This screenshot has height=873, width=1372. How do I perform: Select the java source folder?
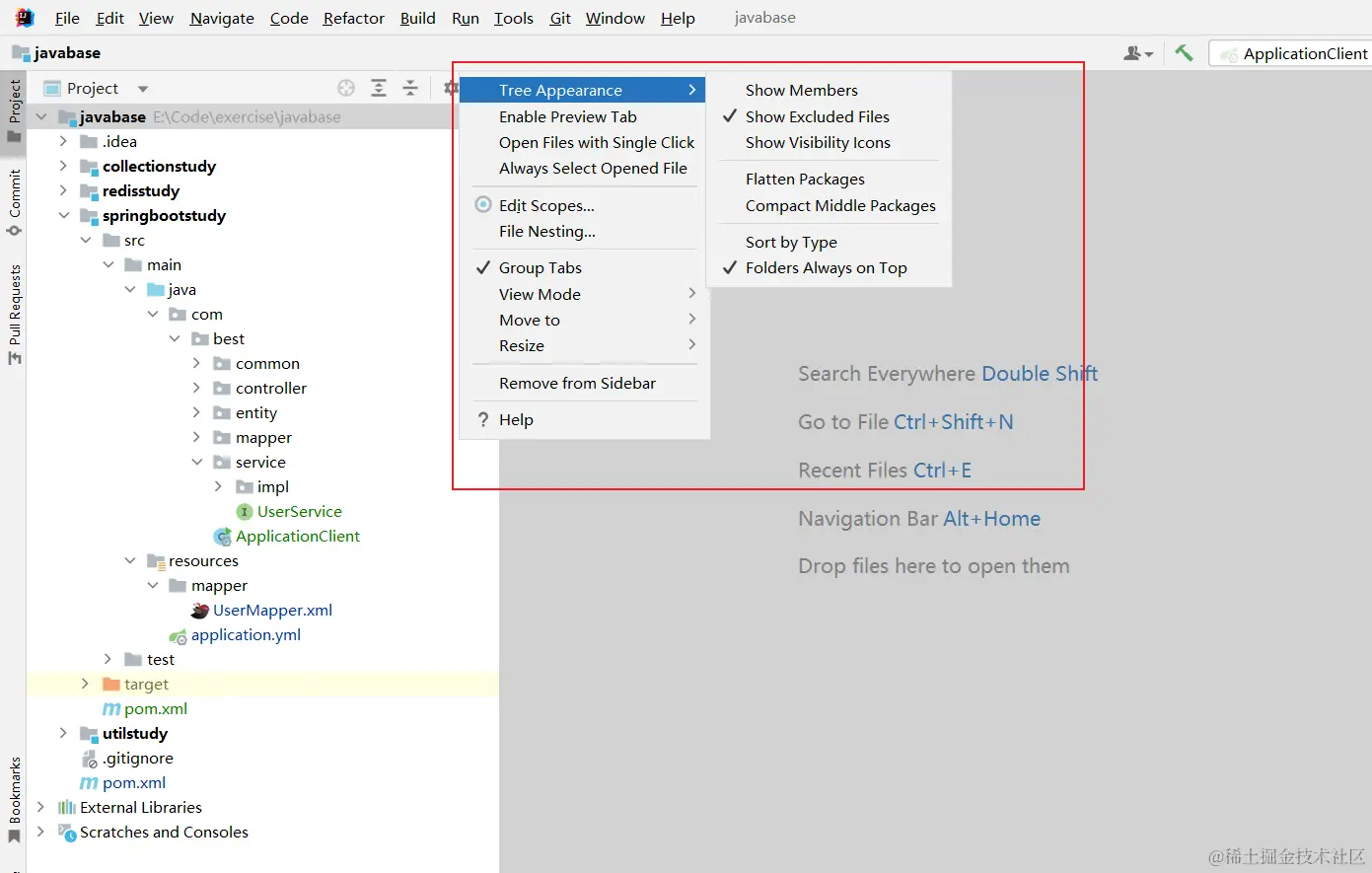tap(172, 289)
